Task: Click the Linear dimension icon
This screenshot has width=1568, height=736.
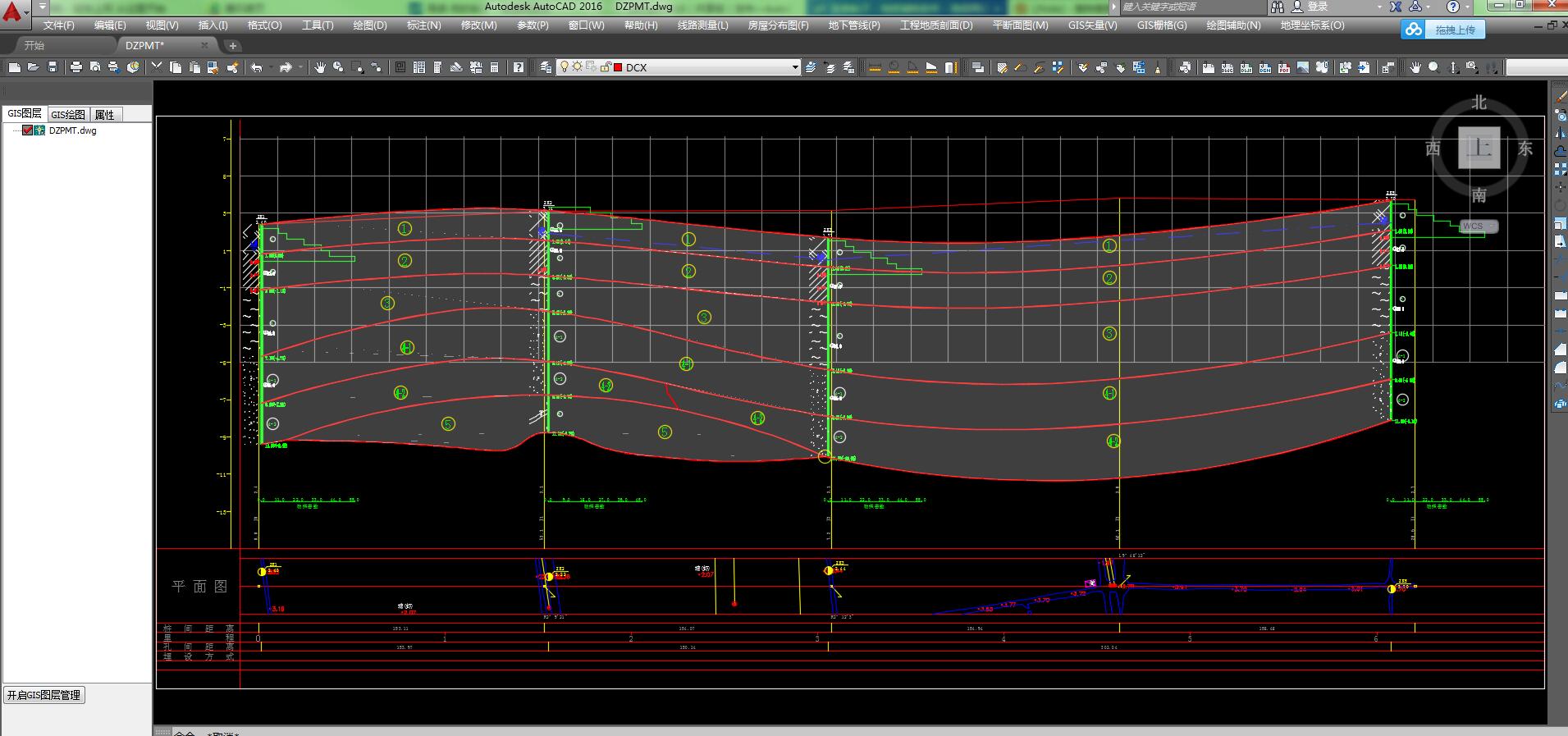Action: click(x=875, y=67)
